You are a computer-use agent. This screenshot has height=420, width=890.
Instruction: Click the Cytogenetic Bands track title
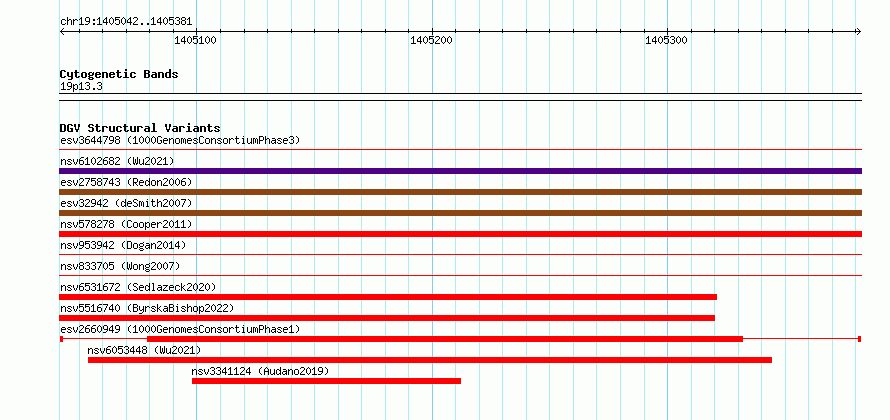[119, 74]
